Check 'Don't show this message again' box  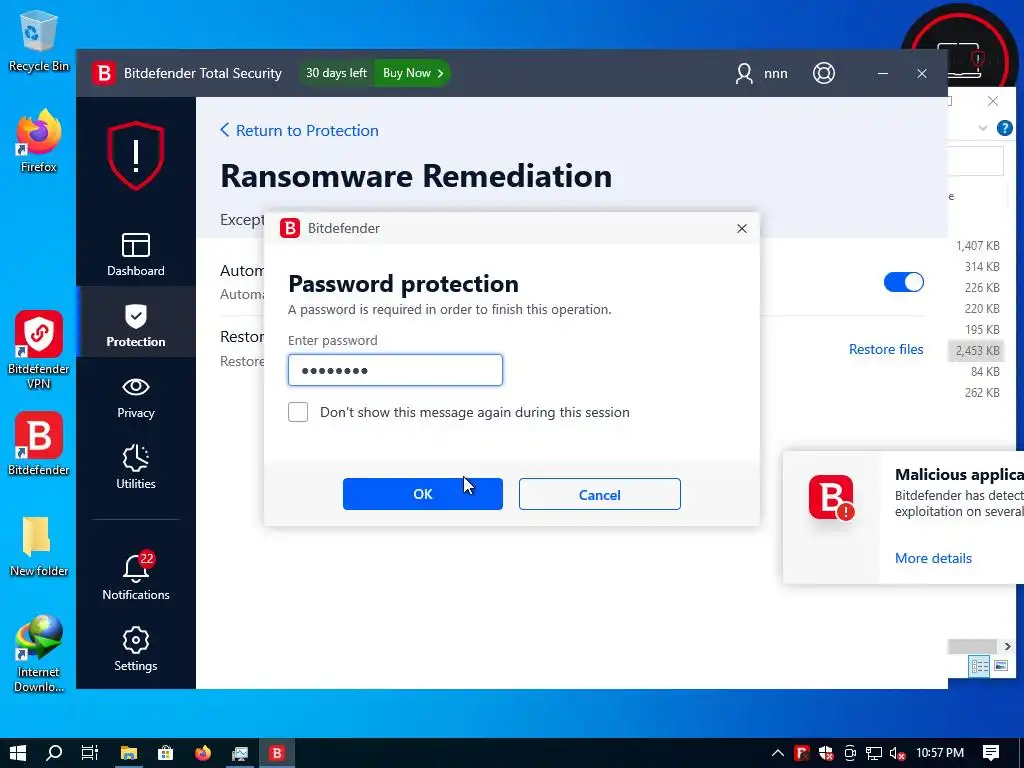(x=298, y=412)
